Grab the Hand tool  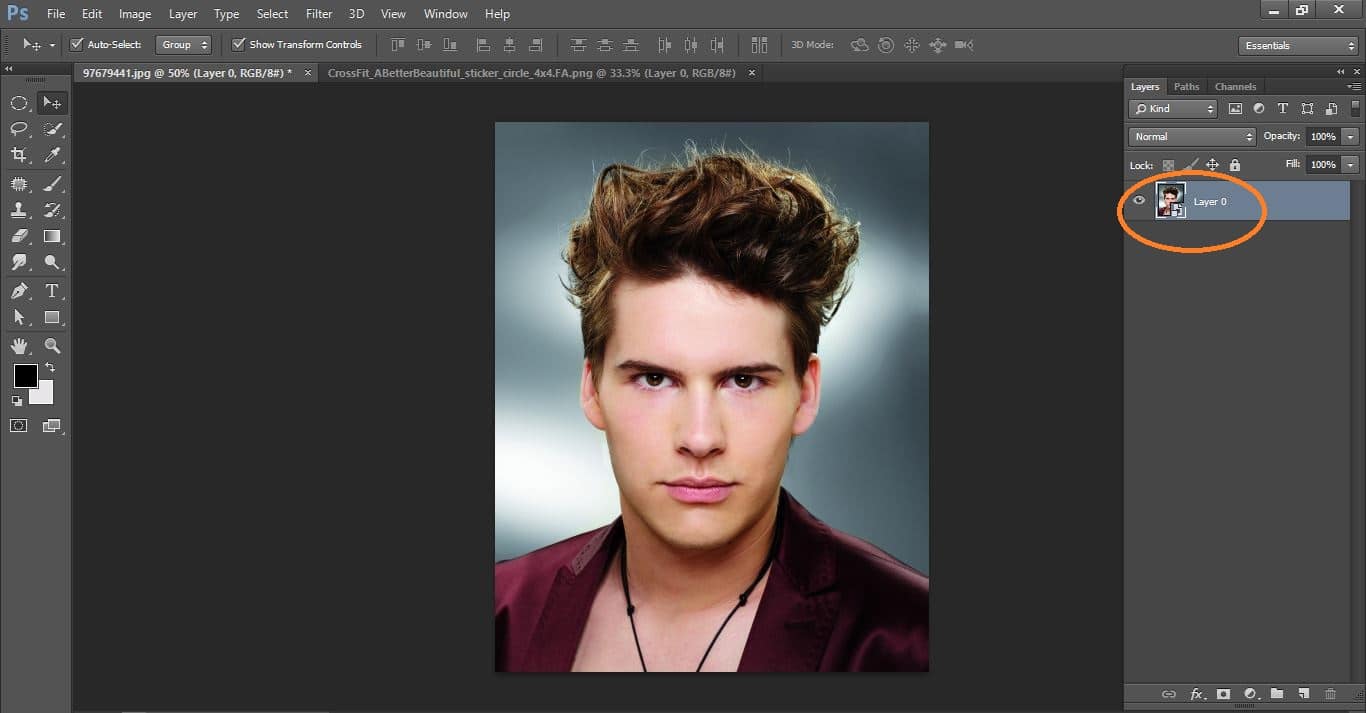(20, 345)
